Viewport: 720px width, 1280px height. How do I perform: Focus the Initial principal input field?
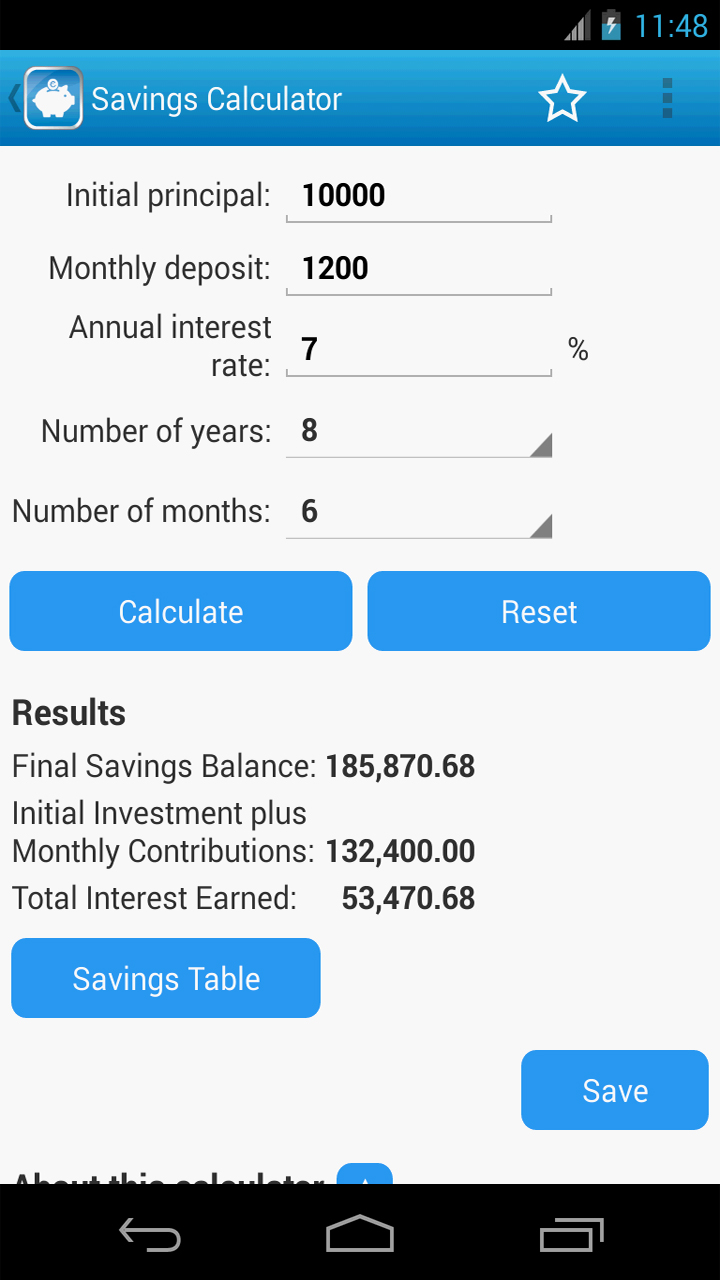tap(418, 196)
